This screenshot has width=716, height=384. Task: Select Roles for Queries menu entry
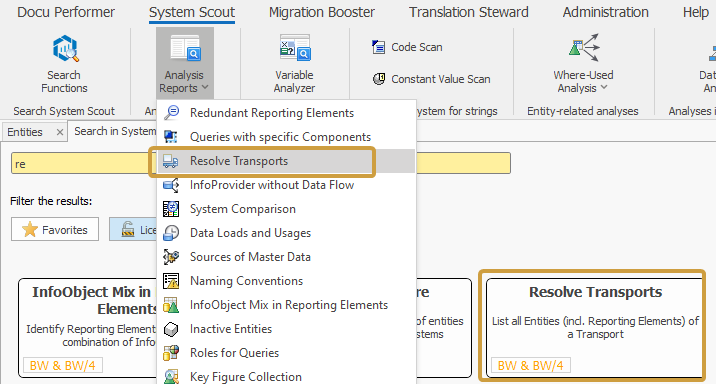[286, 353]
